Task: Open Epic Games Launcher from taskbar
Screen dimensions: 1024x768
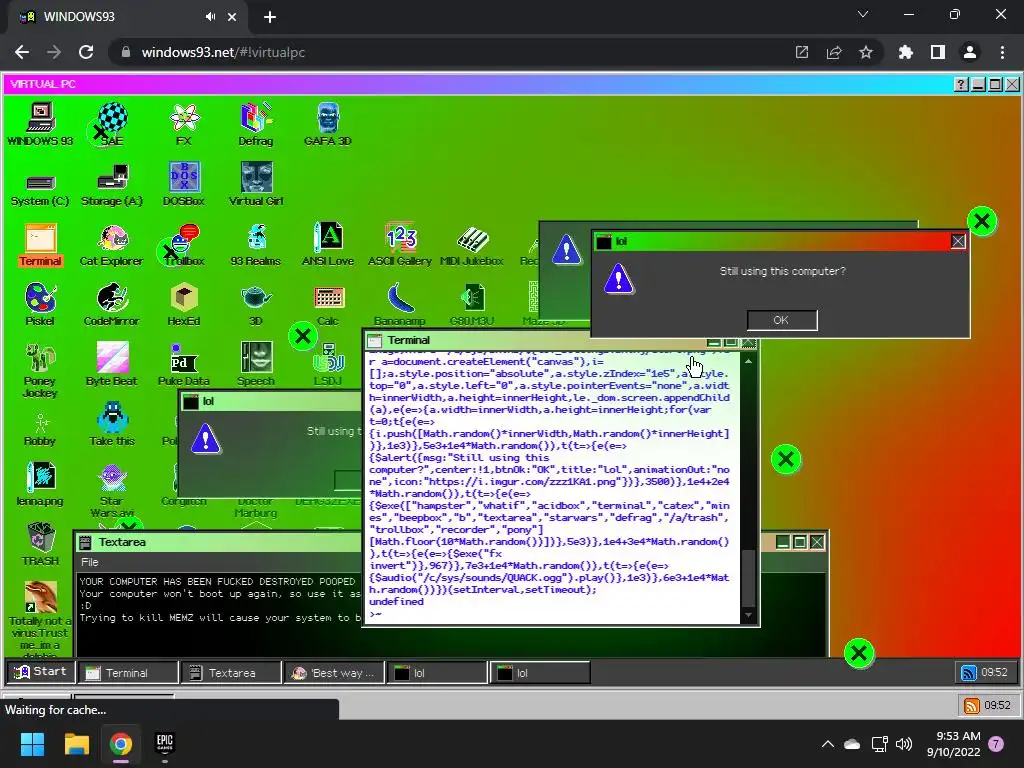Action: point(165,744)
